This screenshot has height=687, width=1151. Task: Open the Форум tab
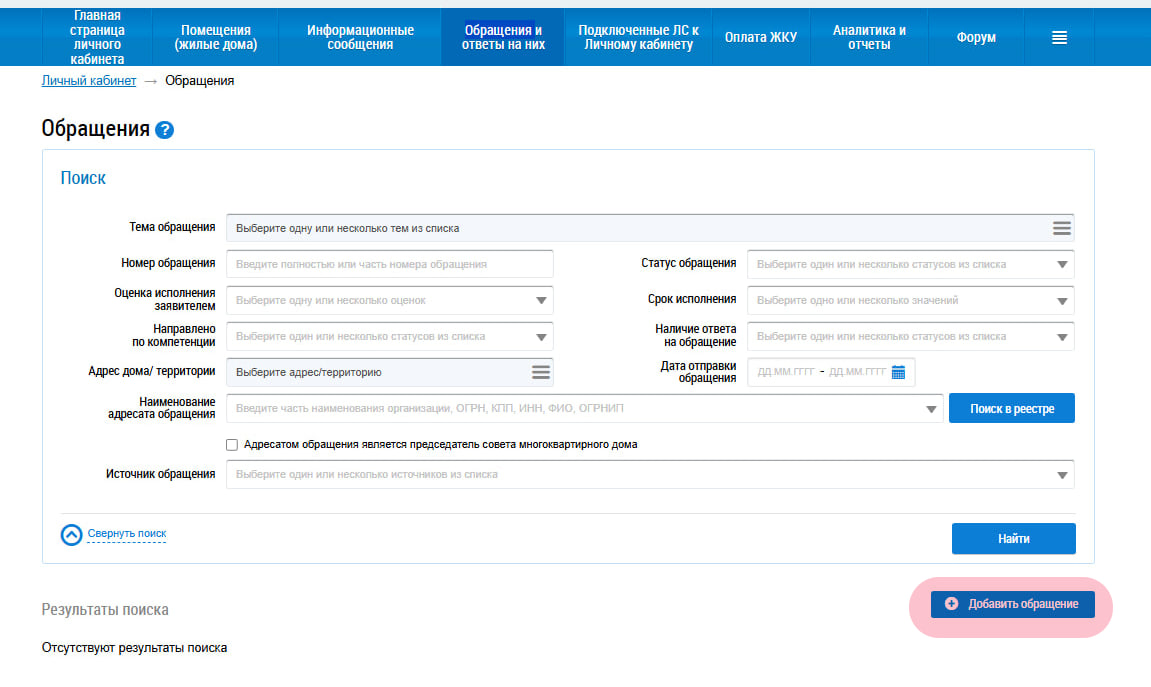tap(976, 37)
